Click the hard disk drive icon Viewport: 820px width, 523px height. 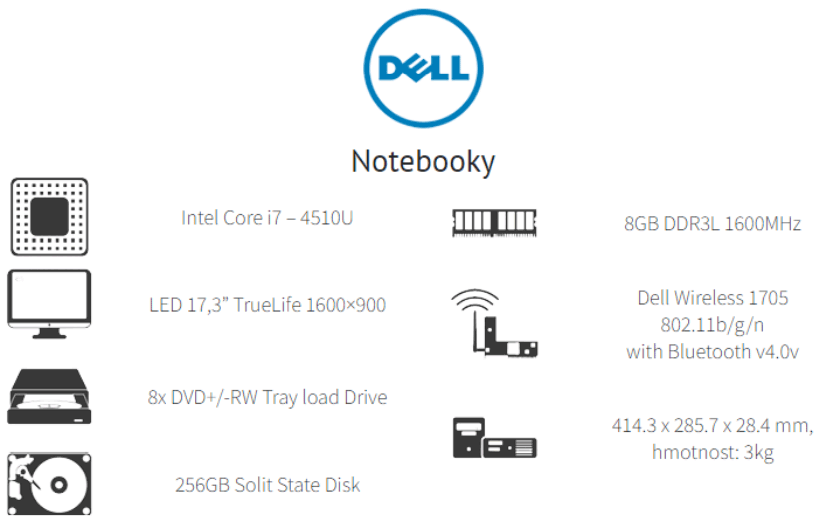(x=49, y=484)
